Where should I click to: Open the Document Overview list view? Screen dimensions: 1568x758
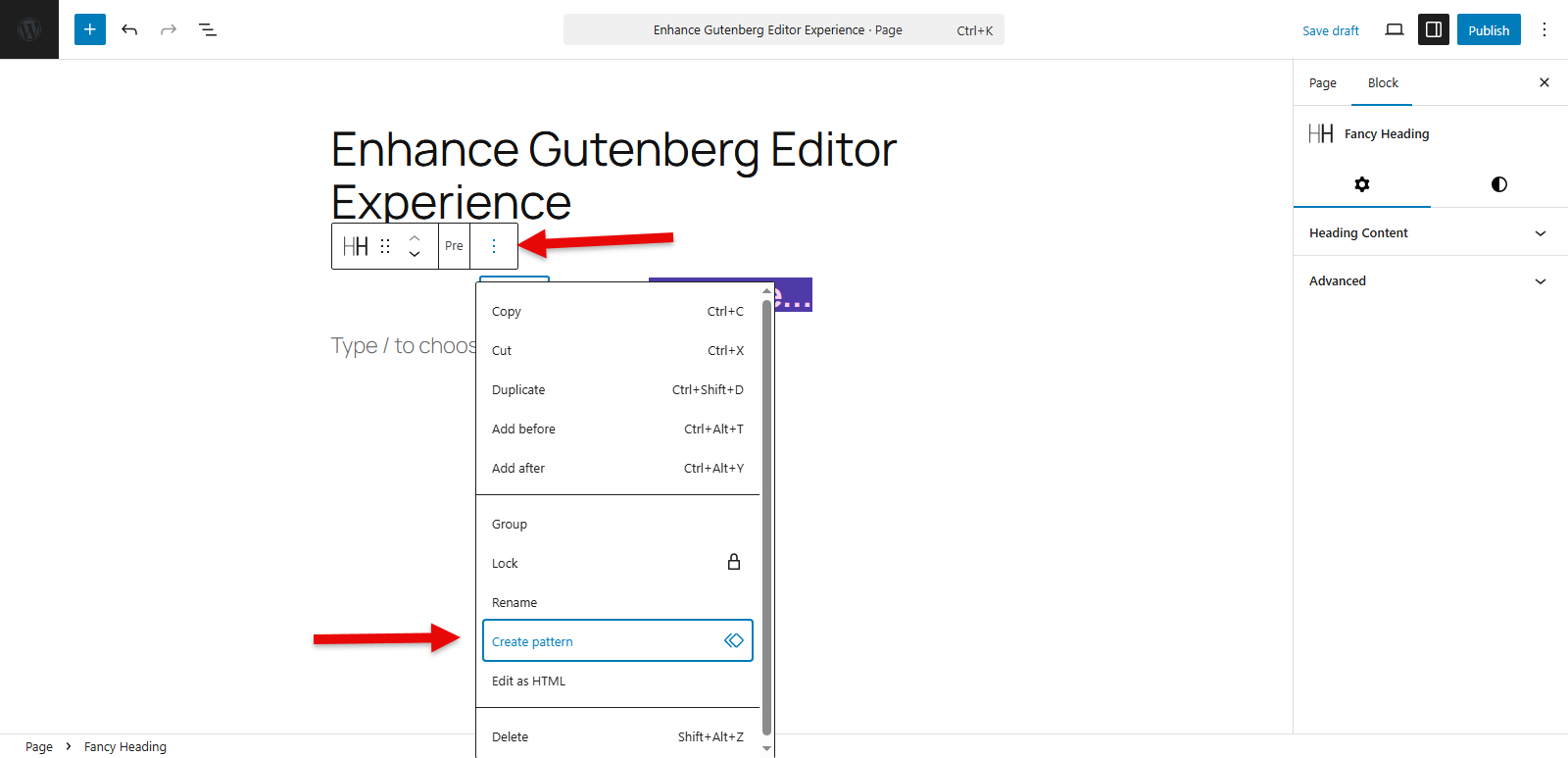pyautogui.click(x=208, y=29)
